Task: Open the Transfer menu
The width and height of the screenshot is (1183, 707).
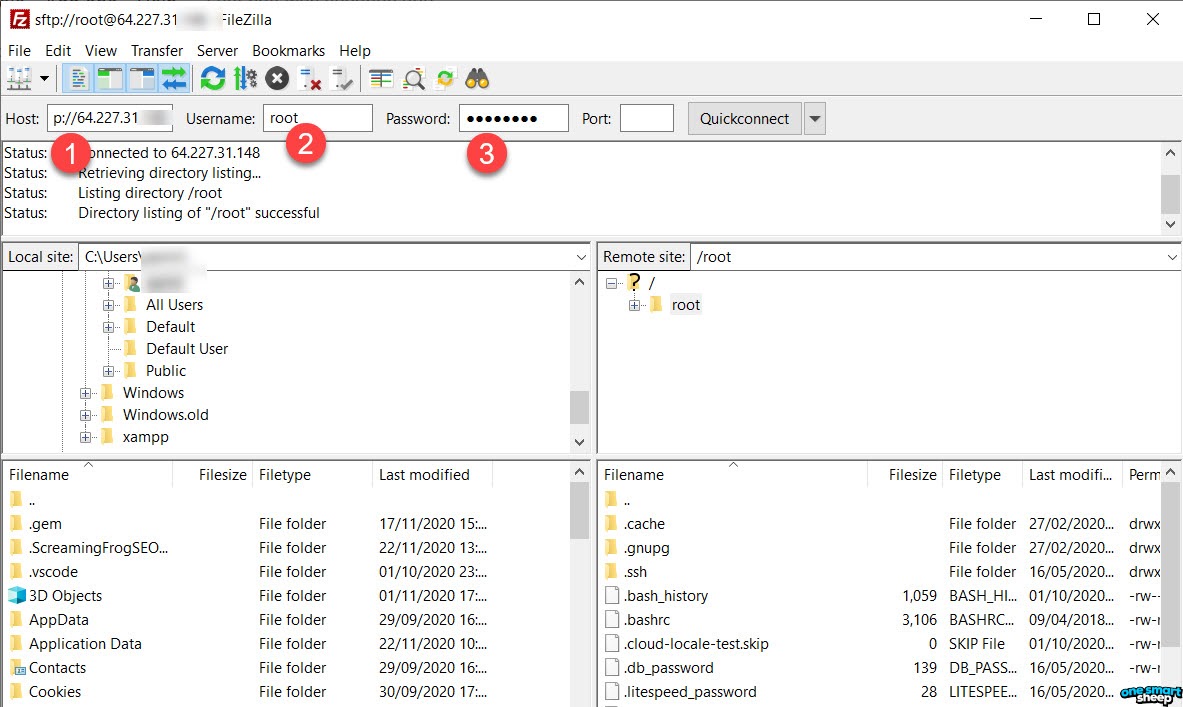Action: pyautogui.click(x=157, y=51)
